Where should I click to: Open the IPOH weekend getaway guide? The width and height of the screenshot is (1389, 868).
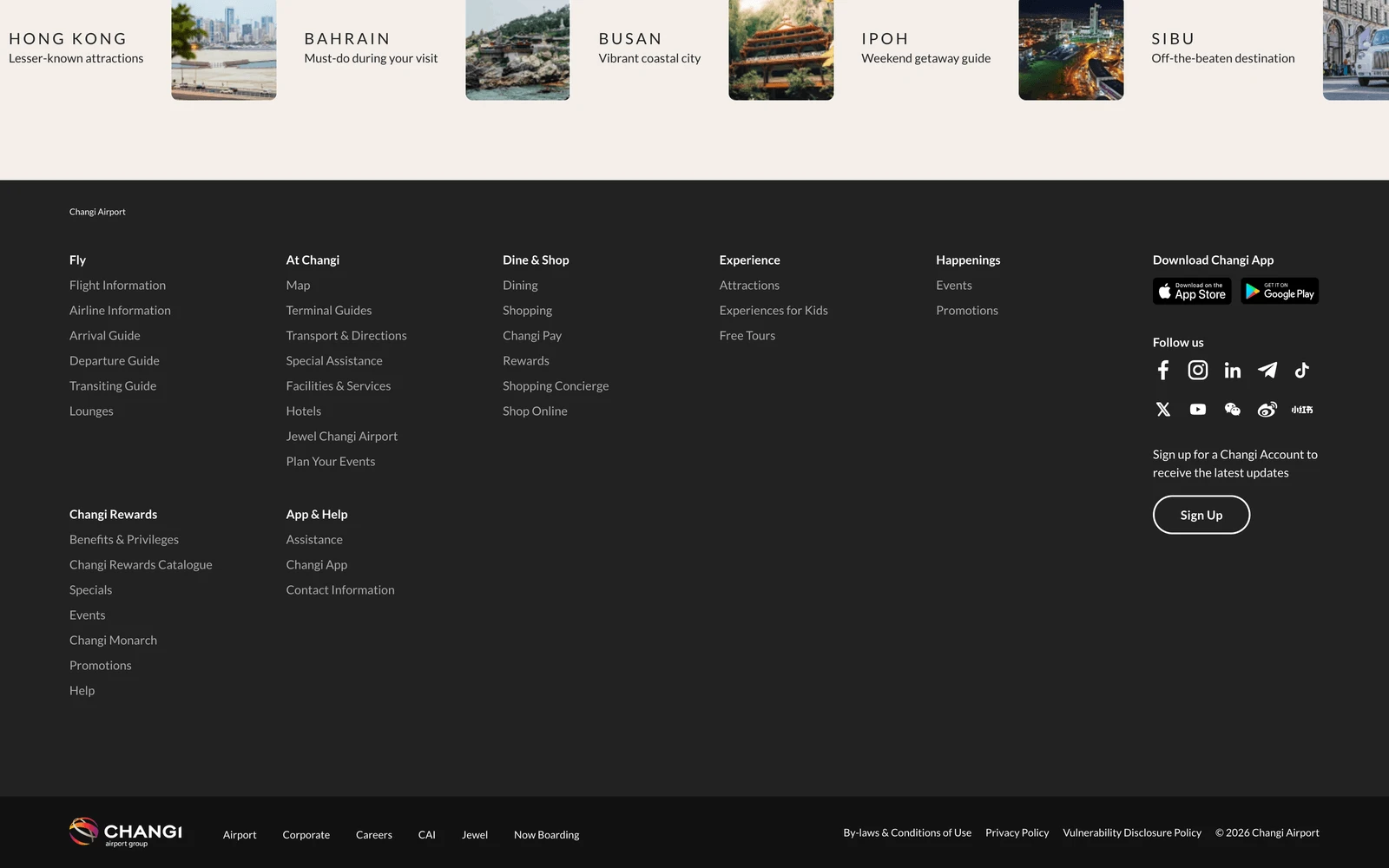pyautogui.click(x=925, y=49)
